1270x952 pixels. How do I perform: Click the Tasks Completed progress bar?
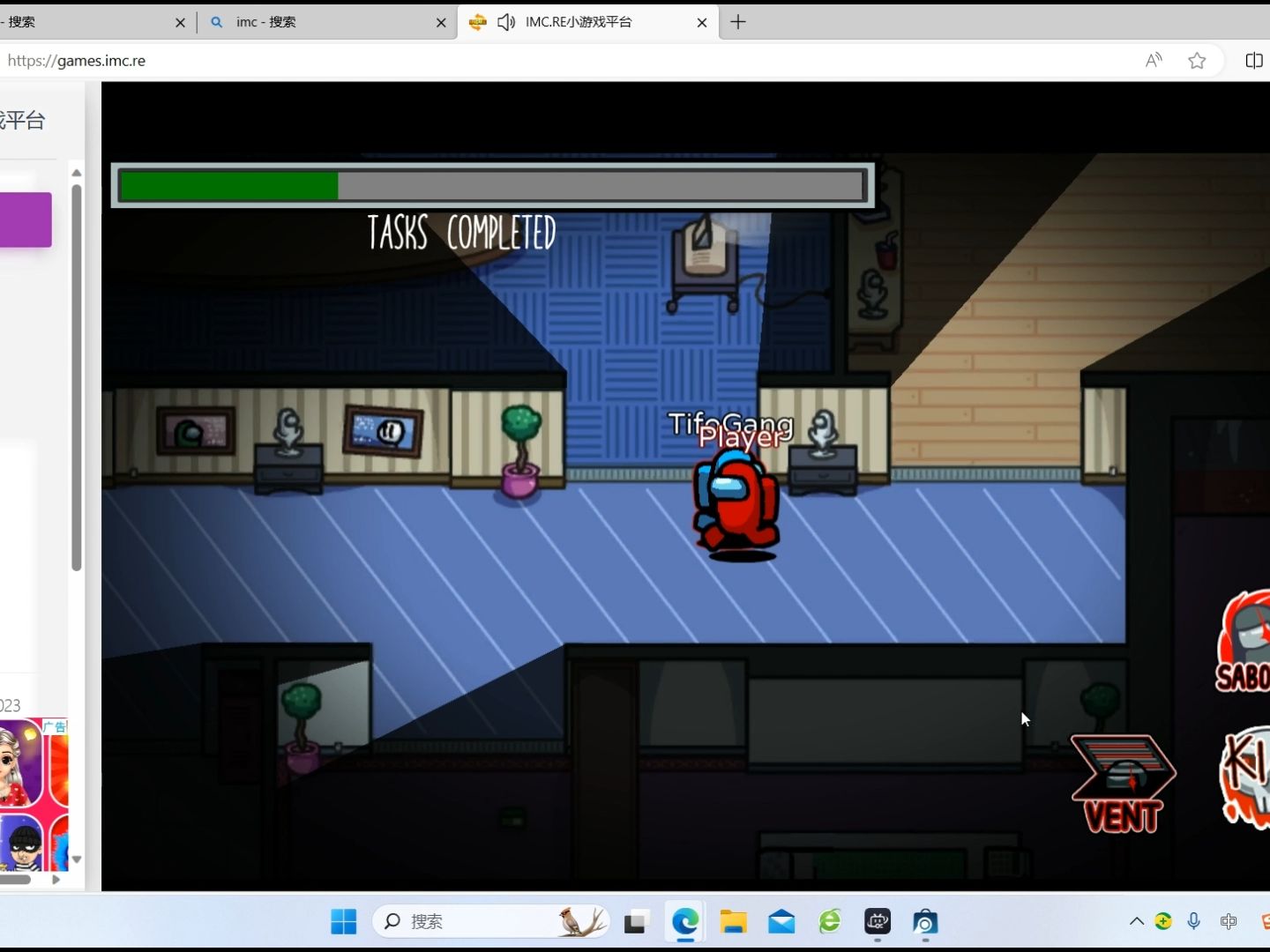click(x=492, y=185)
